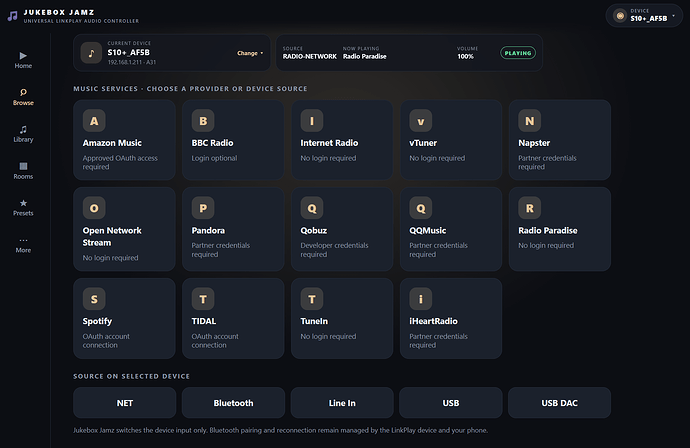Select the TIDAL card title
The height and width of the screenshot is (448, 690).
(204, 321)
